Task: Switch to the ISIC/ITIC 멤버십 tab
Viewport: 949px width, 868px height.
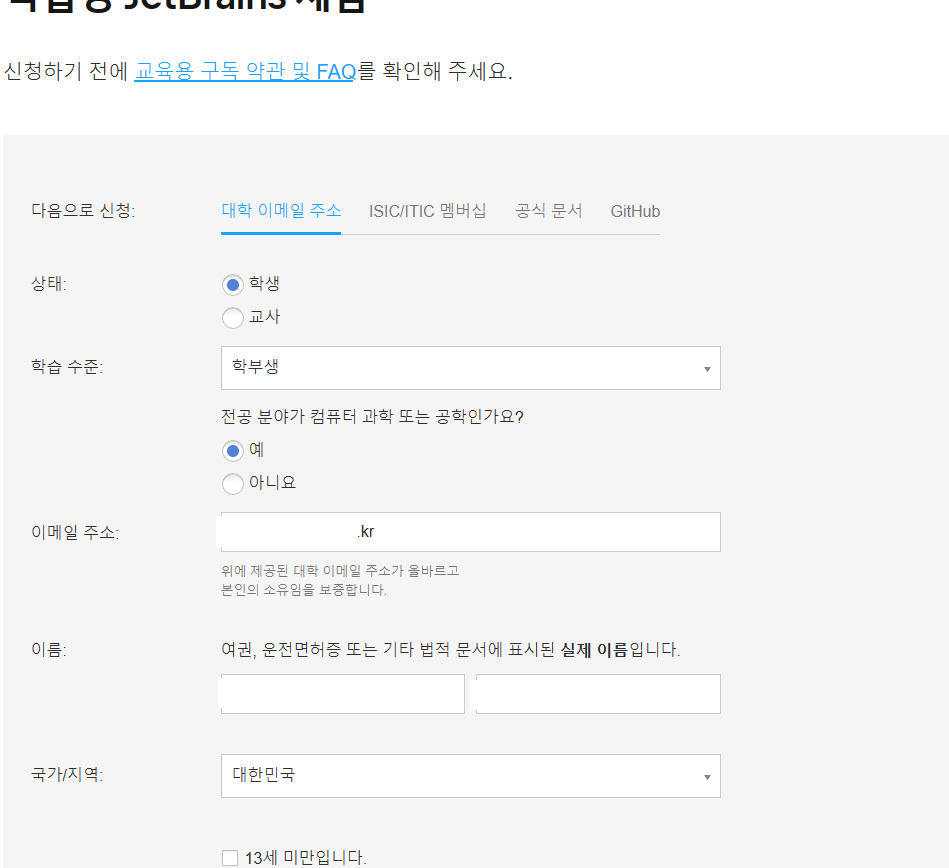Action: pos(427,211)
